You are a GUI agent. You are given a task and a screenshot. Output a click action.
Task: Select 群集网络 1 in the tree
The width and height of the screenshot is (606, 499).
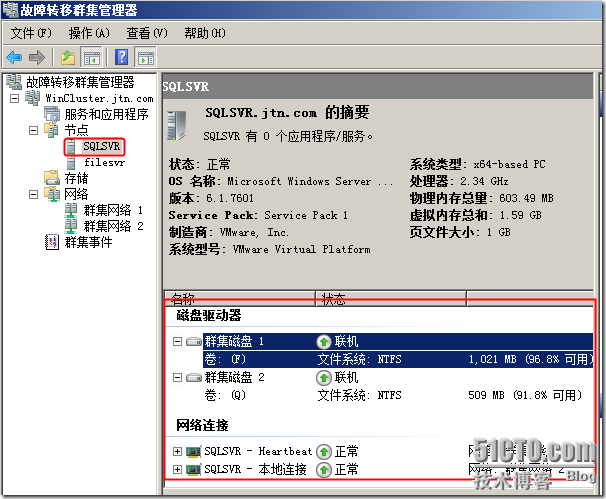[113, 210]
